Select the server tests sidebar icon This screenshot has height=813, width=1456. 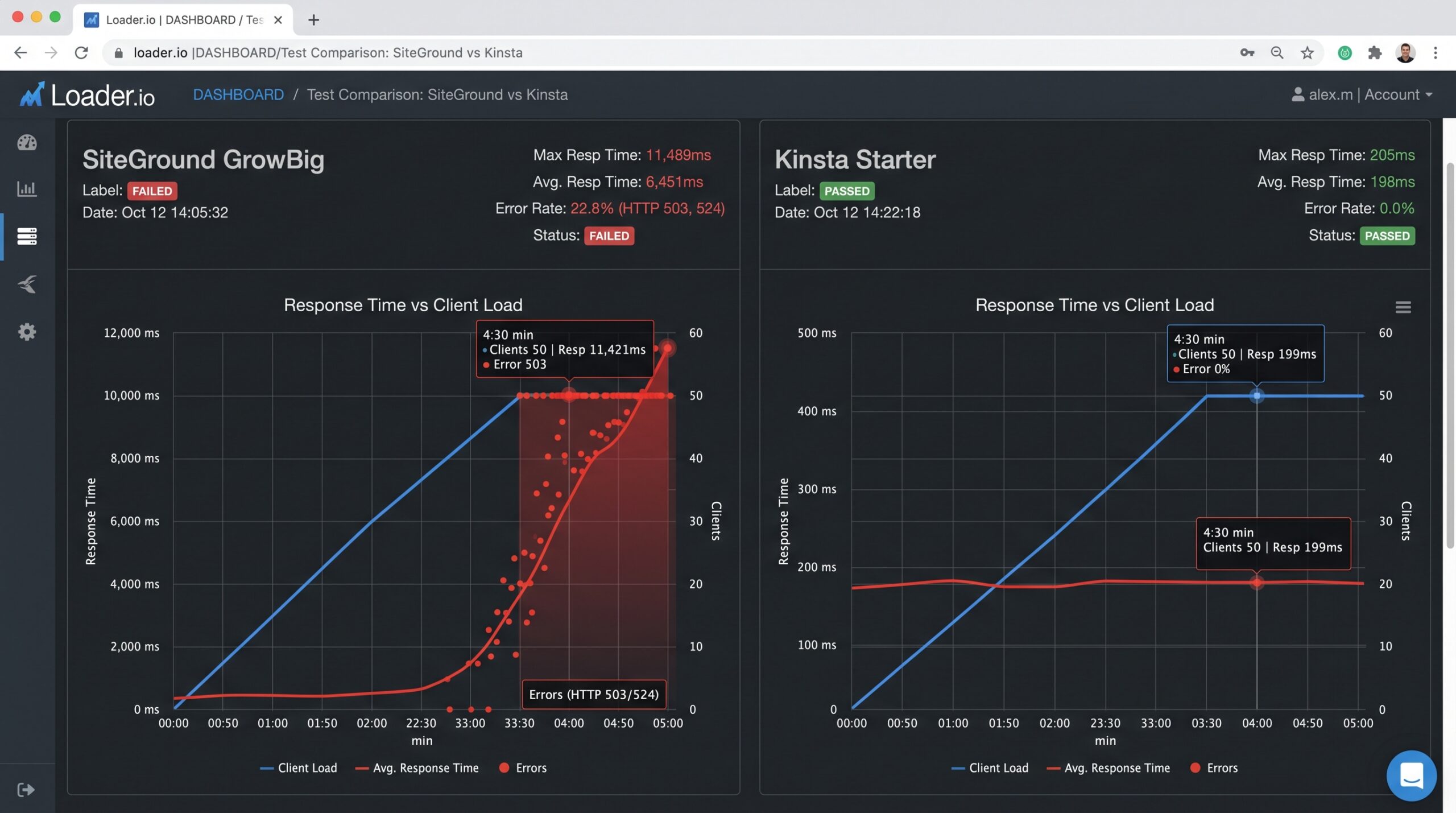(x=27, y=236)
